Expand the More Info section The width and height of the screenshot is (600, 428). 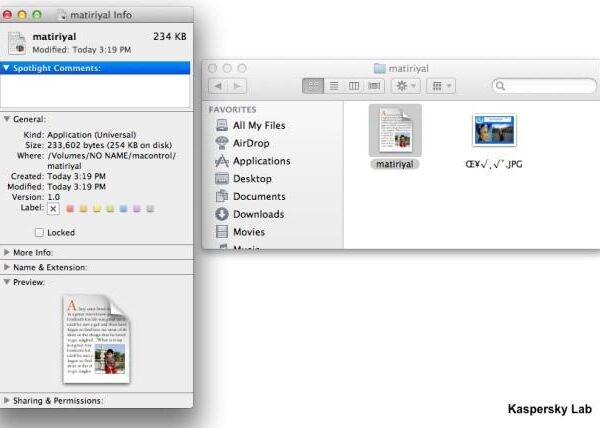7,252
